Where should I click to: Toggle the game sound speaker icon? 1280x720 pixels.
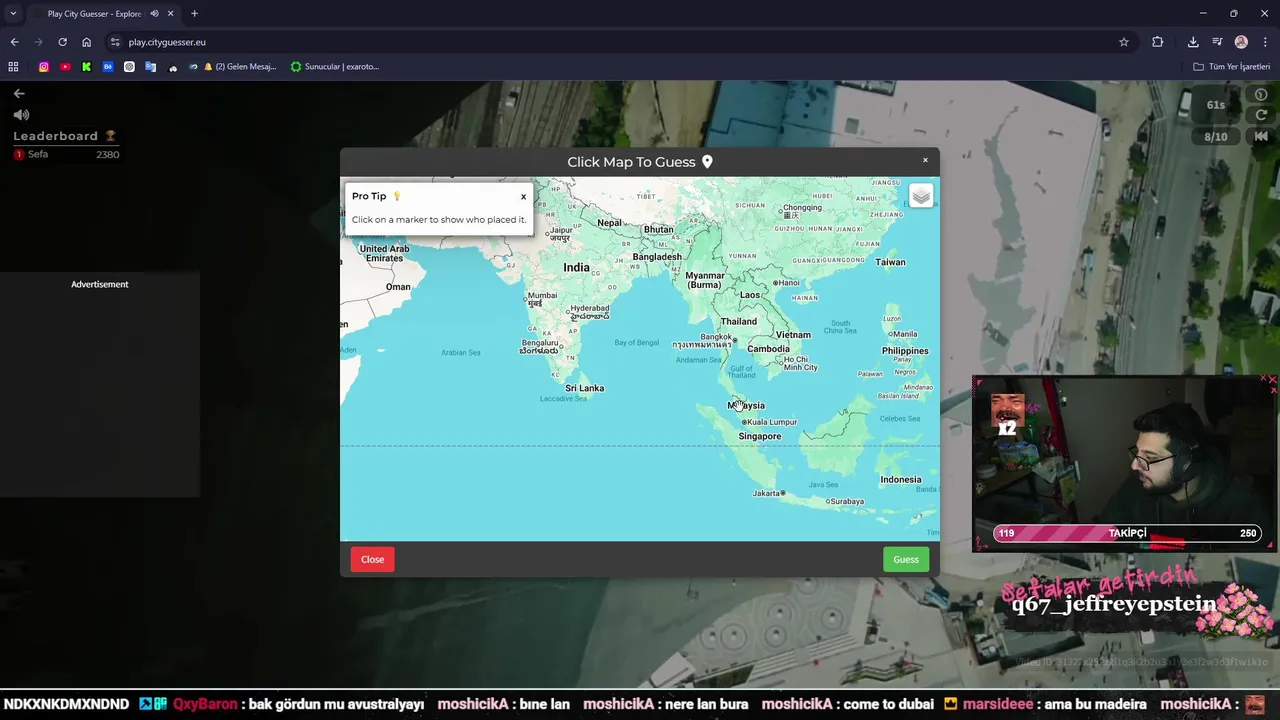pyautogui.click(x=21, y=115)
